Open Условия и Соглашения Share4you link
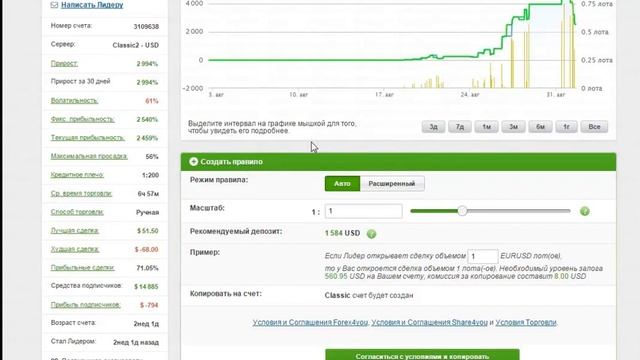640x360 pixels. click(x=429, y=322)
